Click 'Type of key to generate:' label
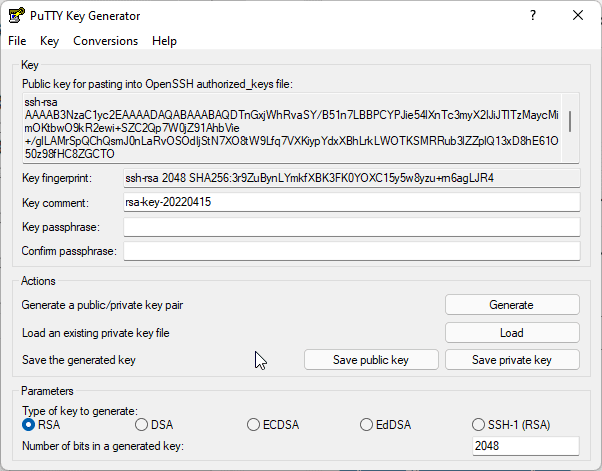Screen dimensions: 602x471 [80, 411]
